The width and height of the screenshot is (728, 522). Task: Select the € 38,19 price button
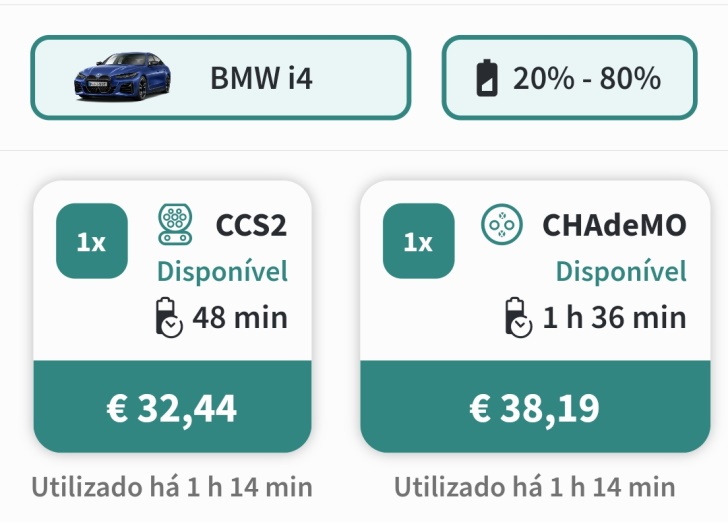[x=535, y=407]
